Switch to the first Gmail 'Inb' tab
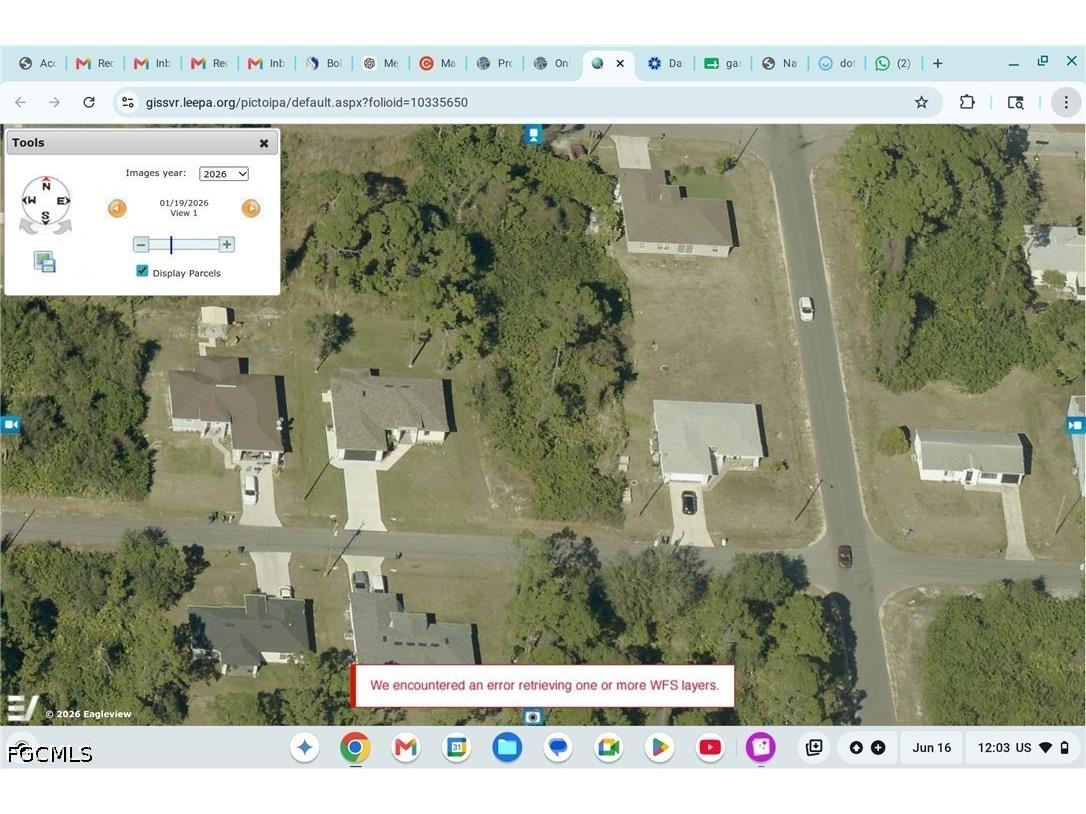This screenshot has height=814, width=1086. tap(152, 63)
